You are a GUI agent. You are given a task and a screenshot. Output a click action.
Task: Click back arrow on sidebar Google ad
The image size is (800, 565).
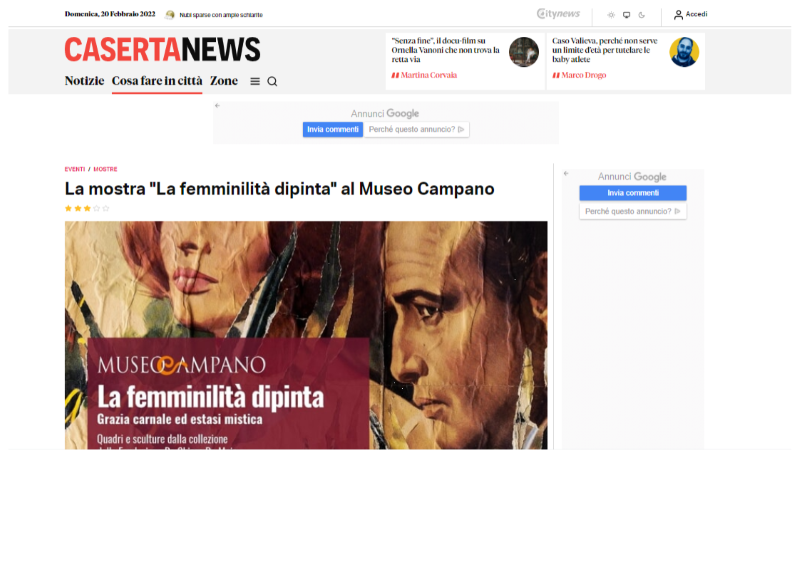(x=566, y=174)
